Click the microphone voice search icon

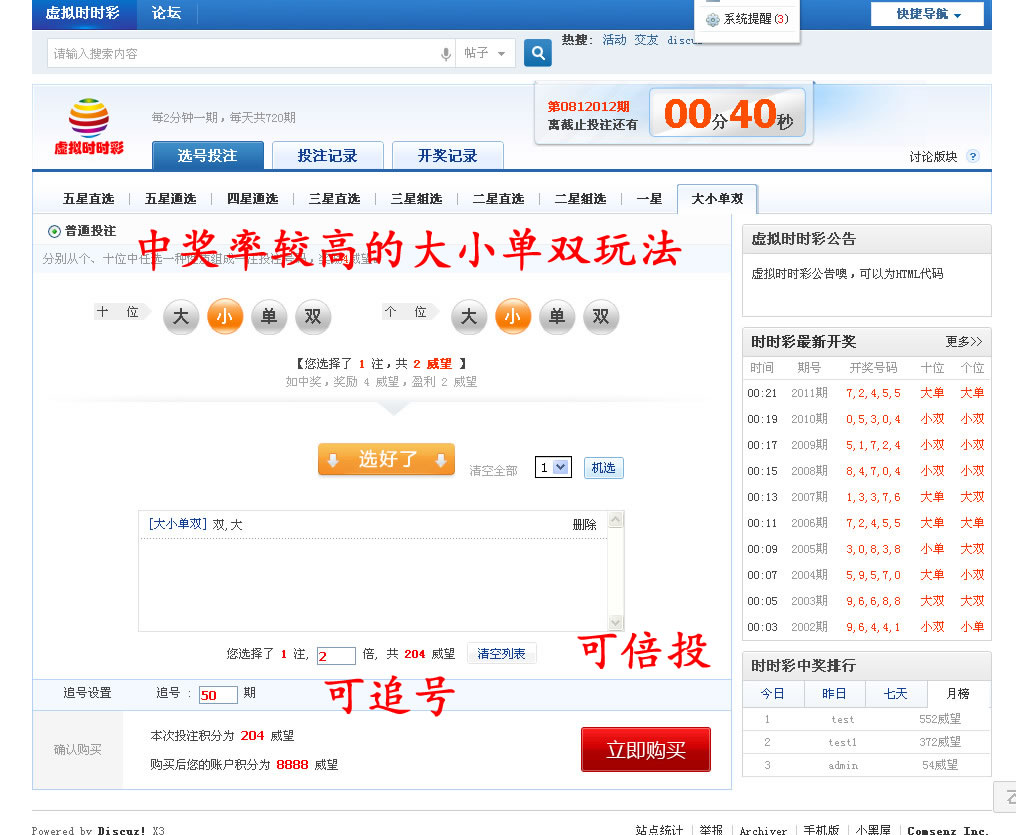point(446,54)
